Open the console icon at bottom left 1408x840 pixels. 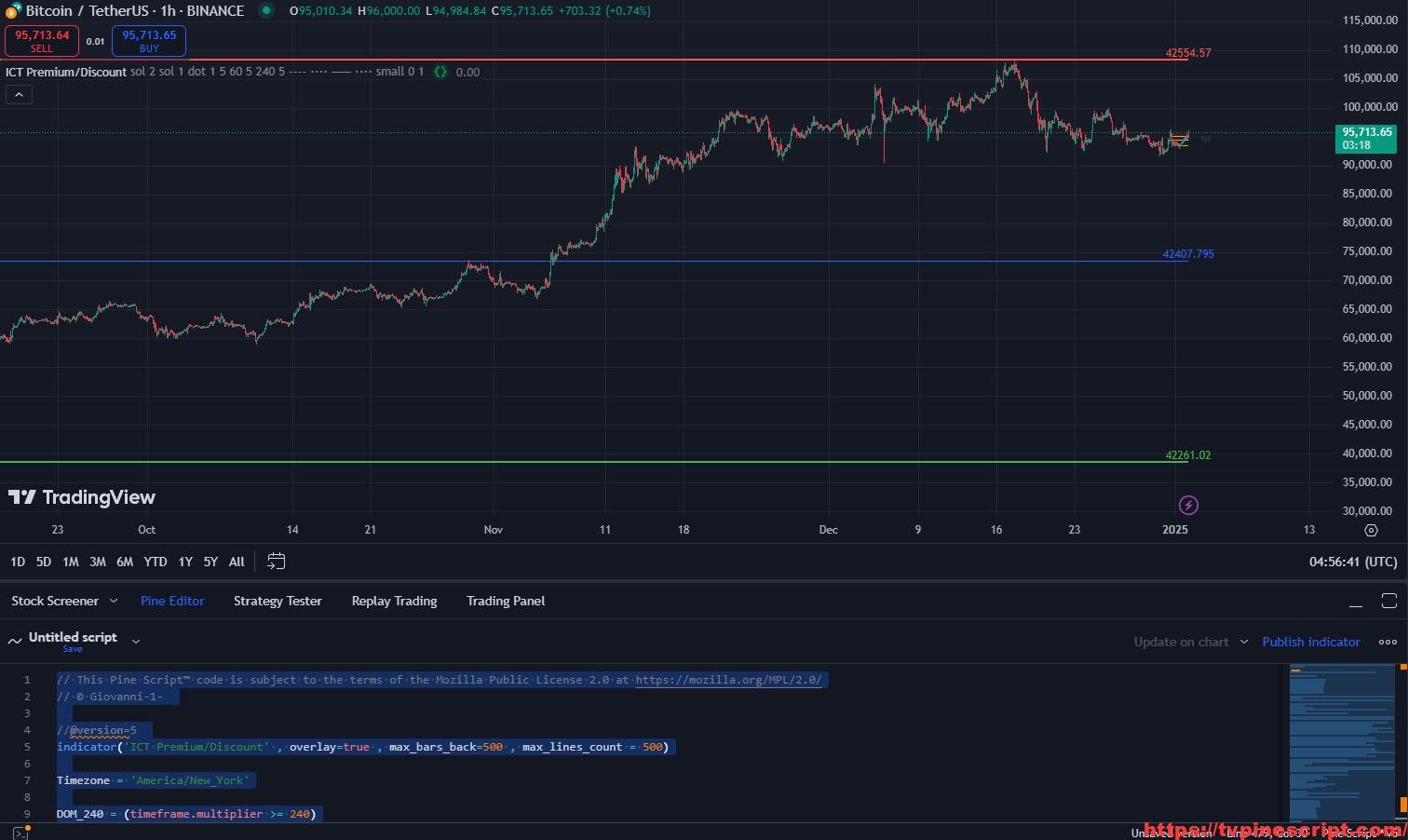(x=20, y=833)
